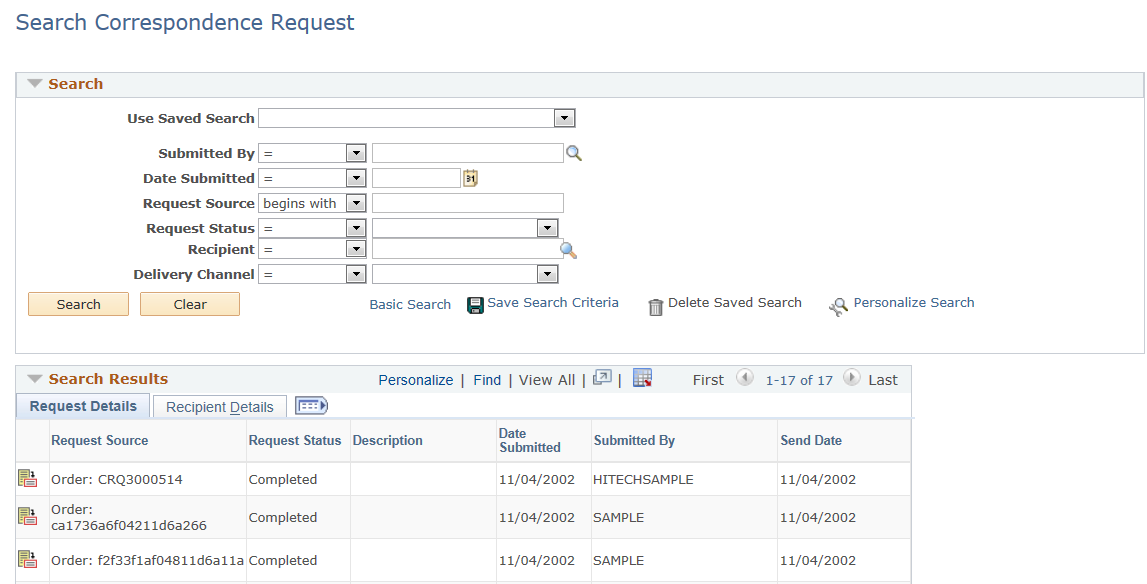Image resolution: width=1147 pixels, height=584 pixels.
Task: Click the Search button
Action: pos(78,304)
